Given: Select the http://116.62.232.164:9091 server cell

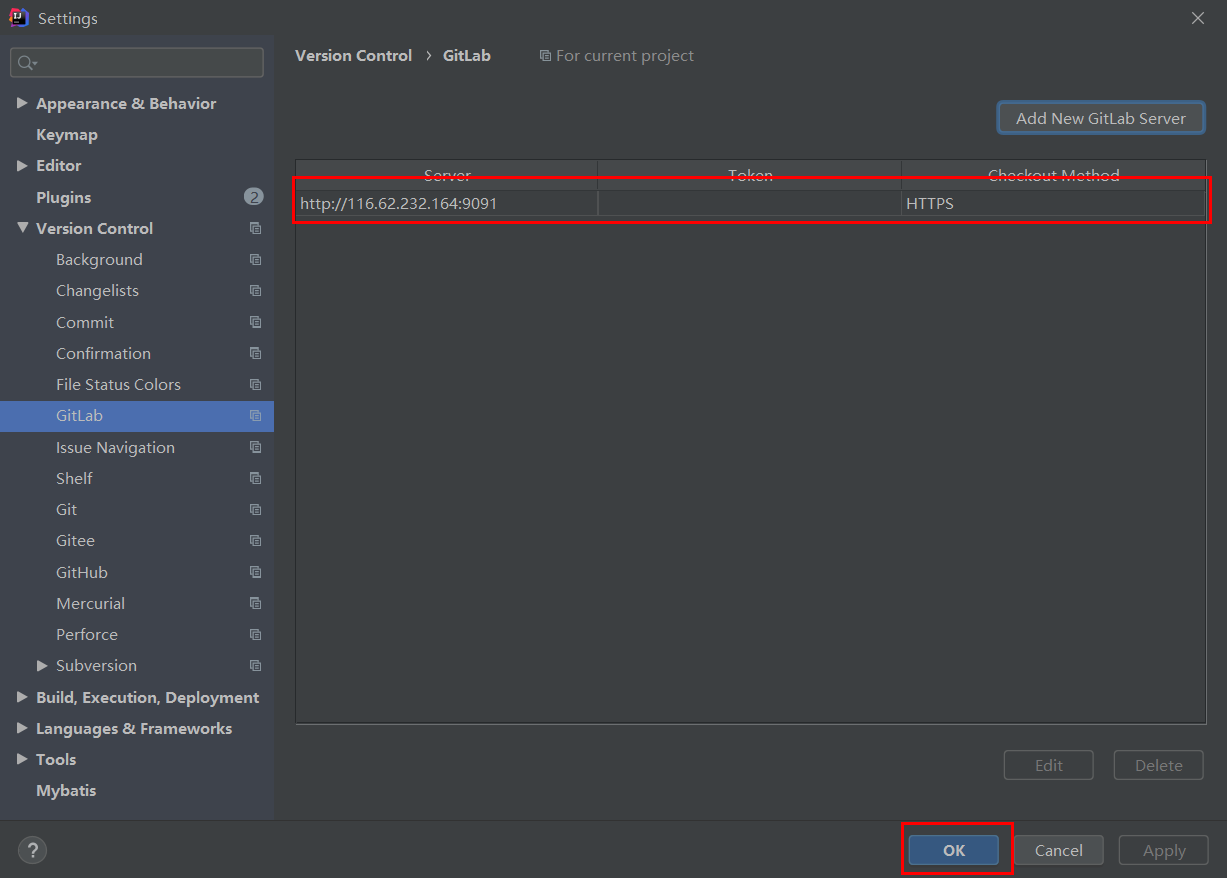Looking at the screenshot, I should click(447, 203).
